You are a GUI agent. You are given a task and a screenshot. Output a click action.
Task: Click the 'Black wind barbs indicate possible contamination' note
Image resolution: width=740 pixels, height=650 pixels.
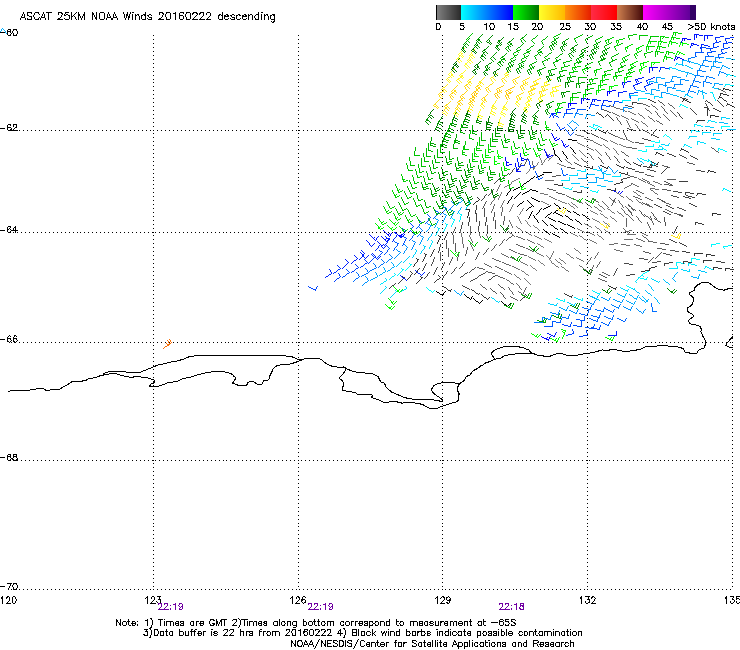pyautogui.click(x=467, y=633)
